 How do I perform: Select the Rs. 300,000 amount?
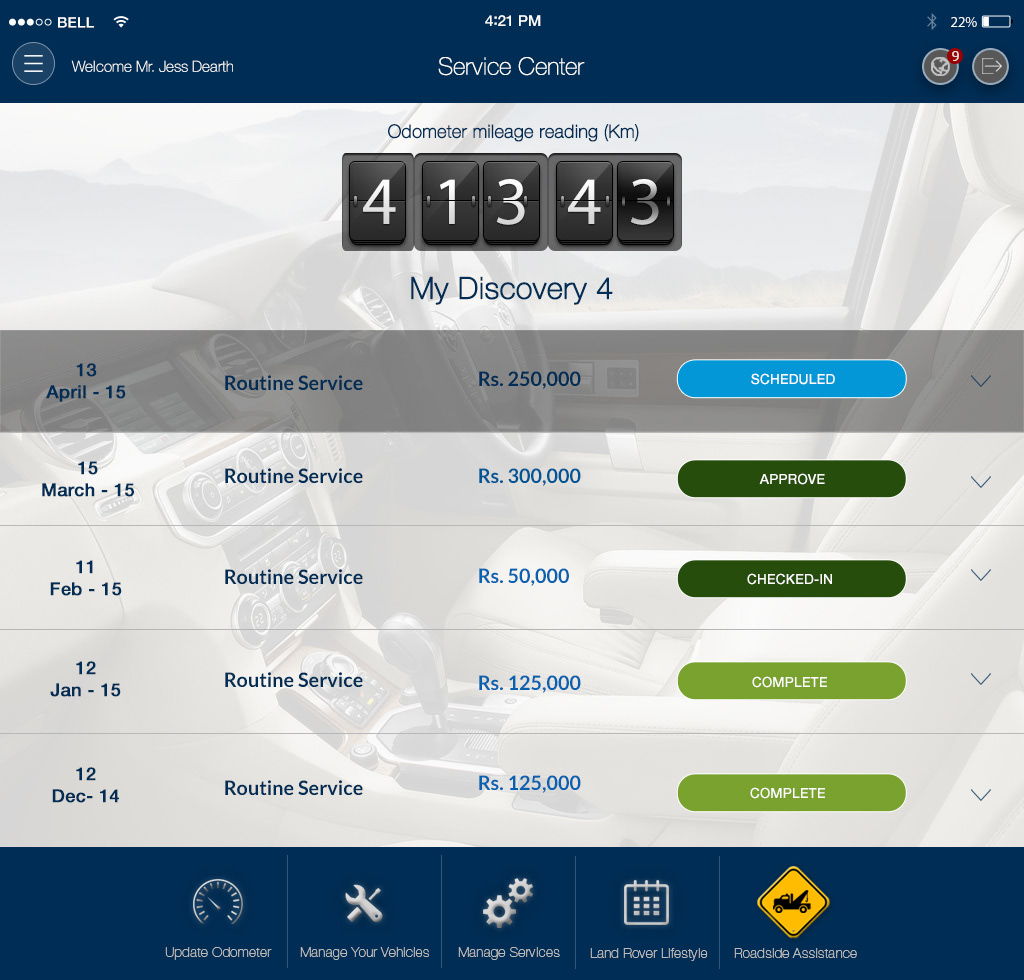point(529,476)
